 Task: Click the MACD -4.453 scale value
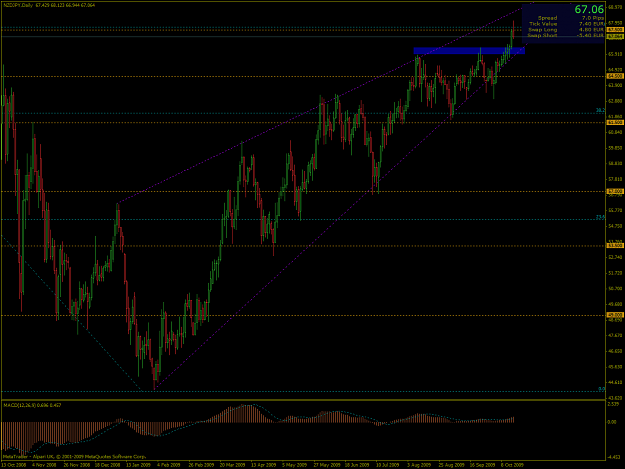(x=614, y=457)
